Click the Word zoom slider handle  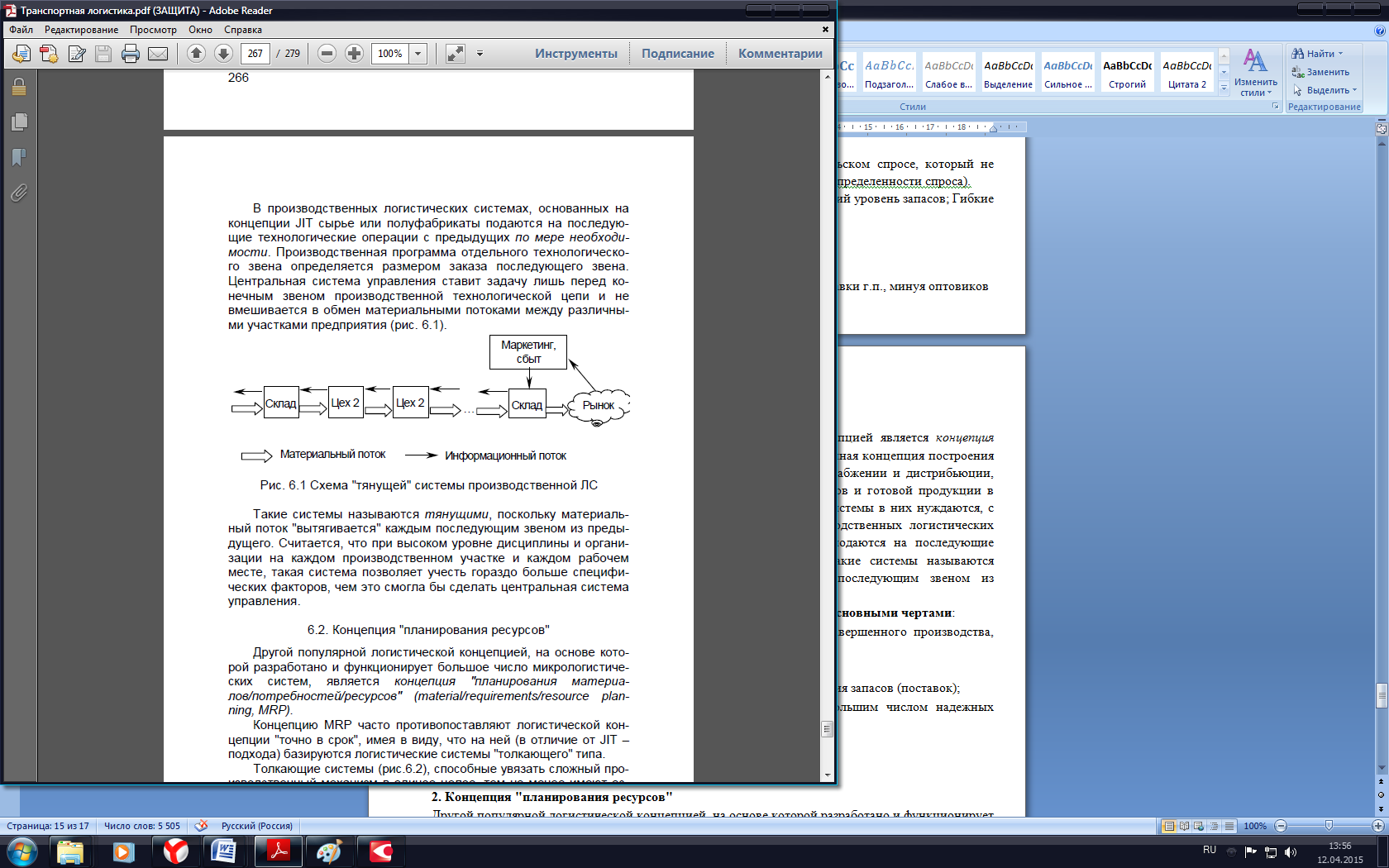click(x=1329, y=826)
